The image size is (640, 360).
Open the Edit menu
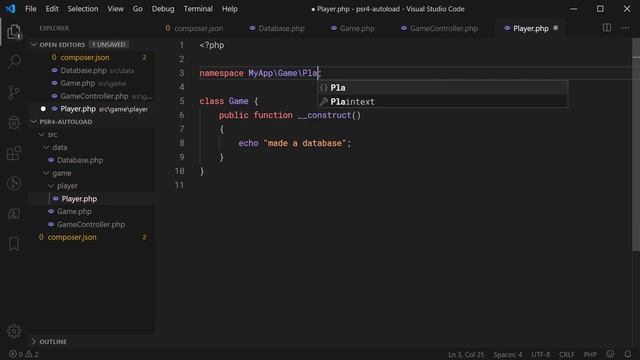pos(52,9)
